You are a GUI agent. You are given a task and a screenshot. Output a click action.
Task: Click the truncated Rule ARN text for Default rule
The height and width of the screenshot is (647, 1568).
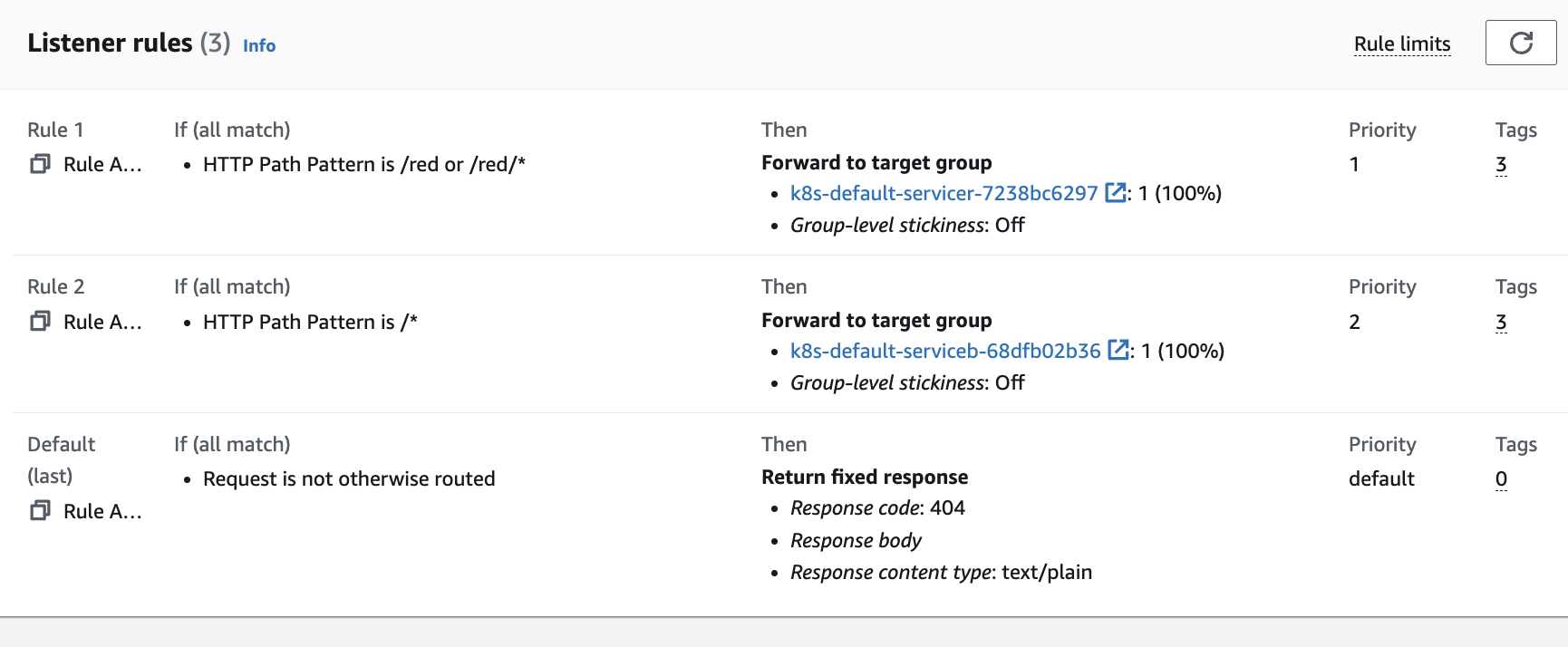[102, 512]
